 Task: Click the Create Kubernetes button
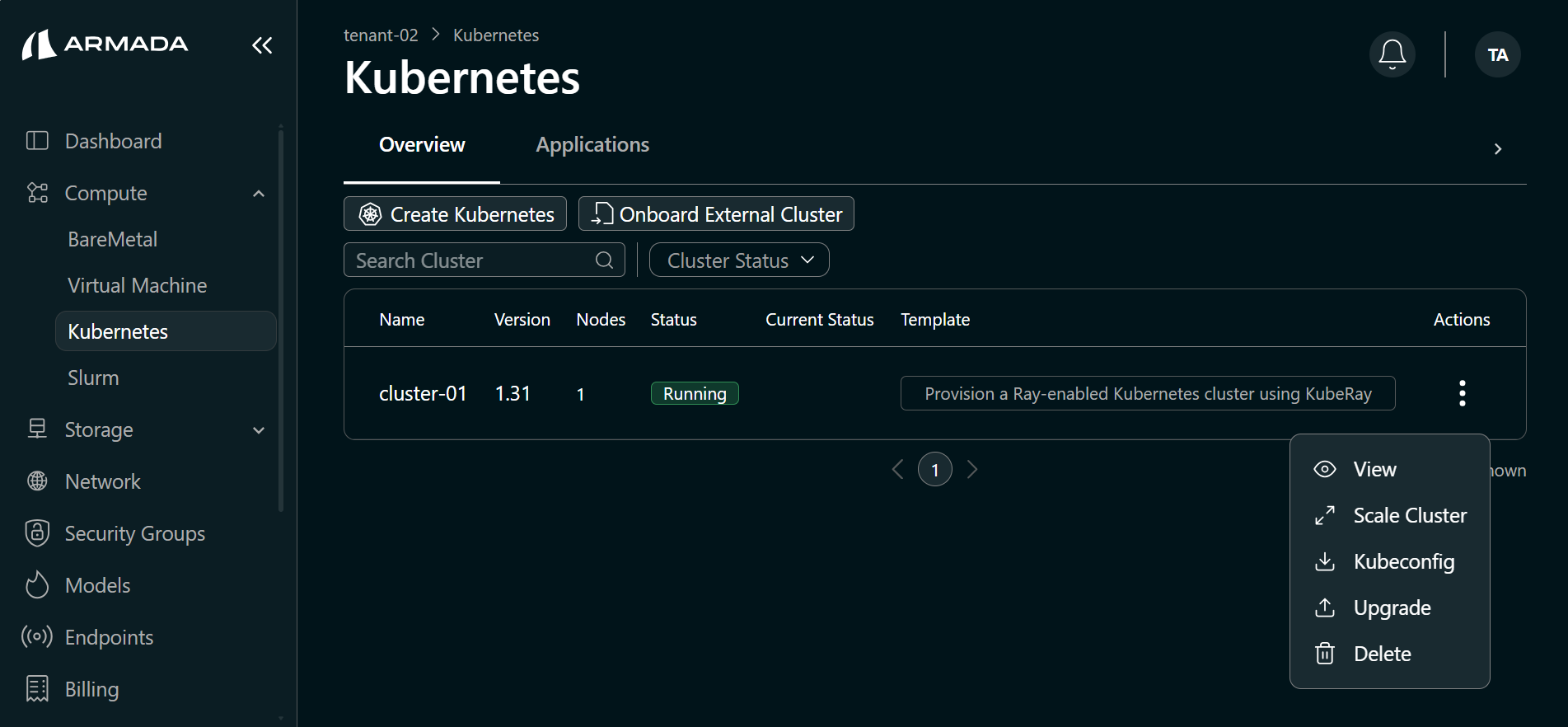455,214
